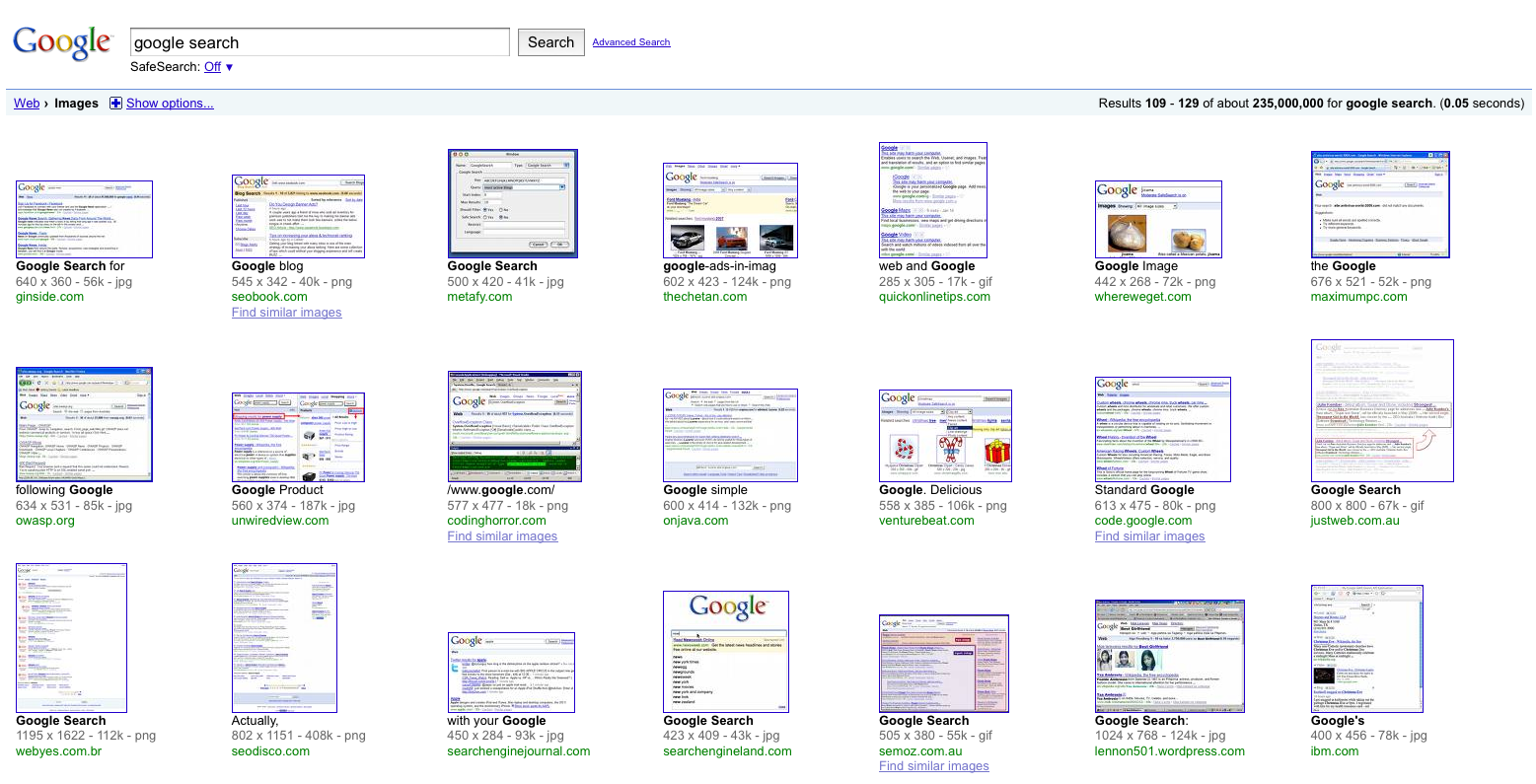Open thechetan.com google-ads thumbnail
Image resolution: width=1536 pixels, height=784 pixels.
click(x=730, y=211)
